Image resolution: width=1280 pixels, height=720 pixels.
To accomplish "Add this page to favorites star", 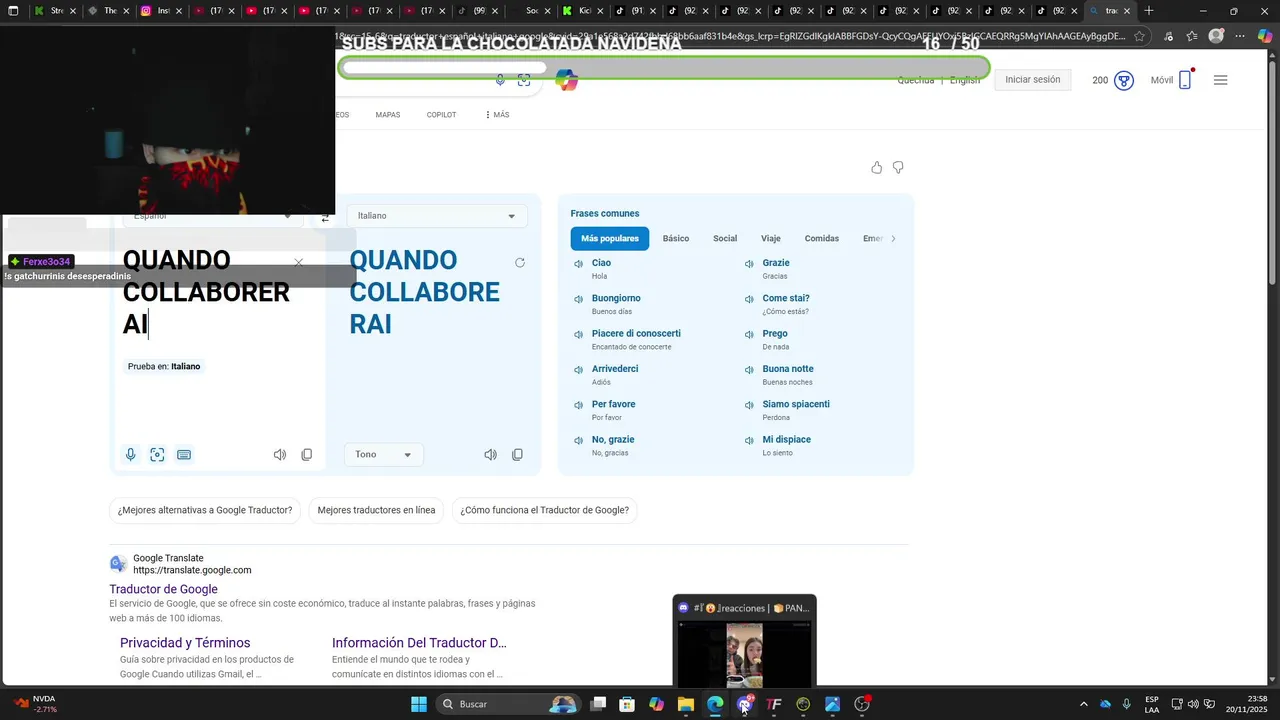I will [x=1140, y=36].
